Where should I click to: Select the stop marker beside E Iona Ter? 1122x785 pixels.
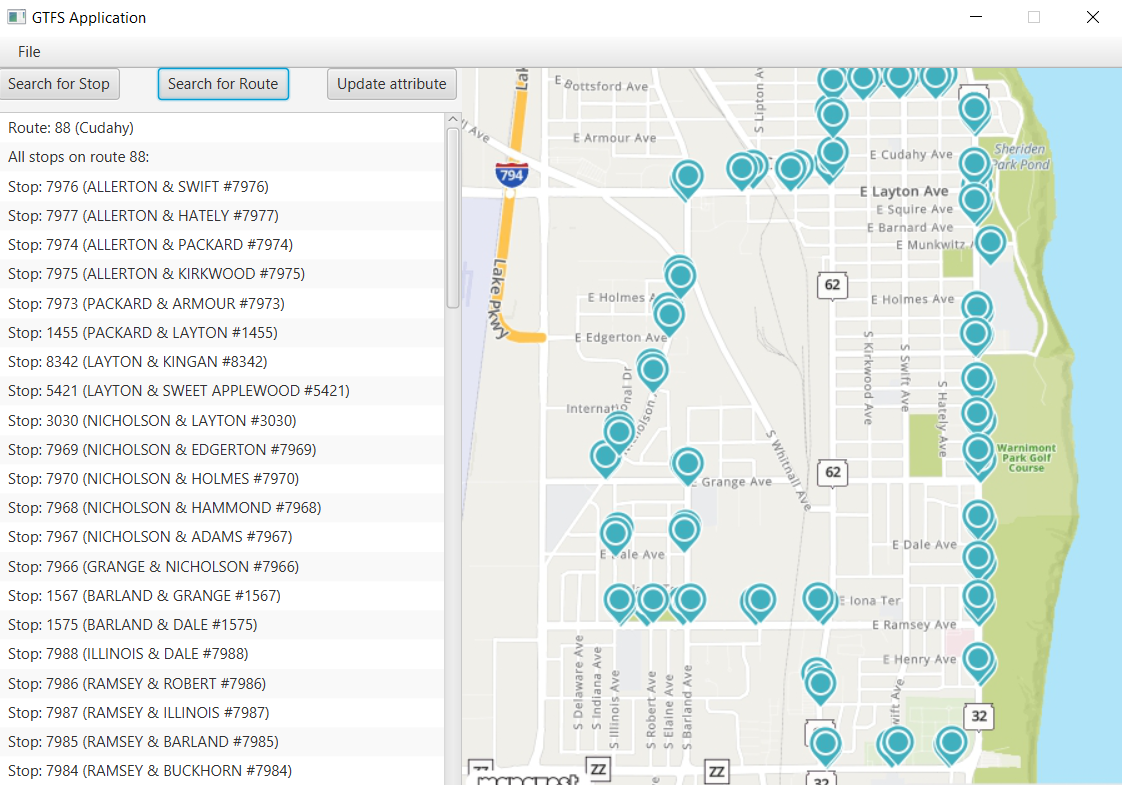tap(819, 599)
